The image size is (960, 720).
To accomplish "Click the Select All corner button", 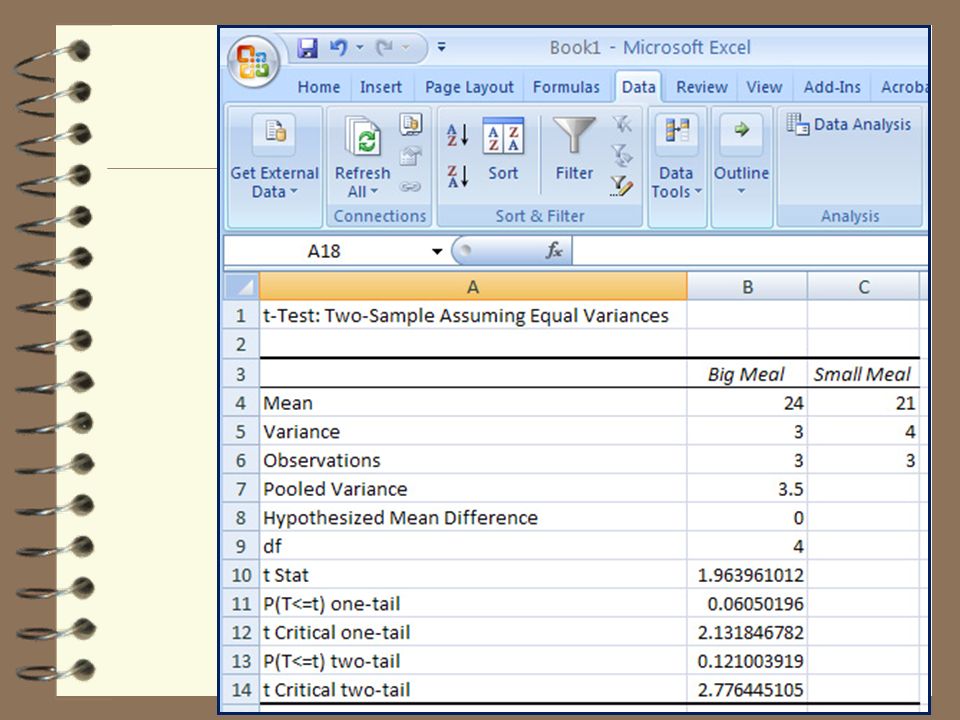I will pos(241,287).
